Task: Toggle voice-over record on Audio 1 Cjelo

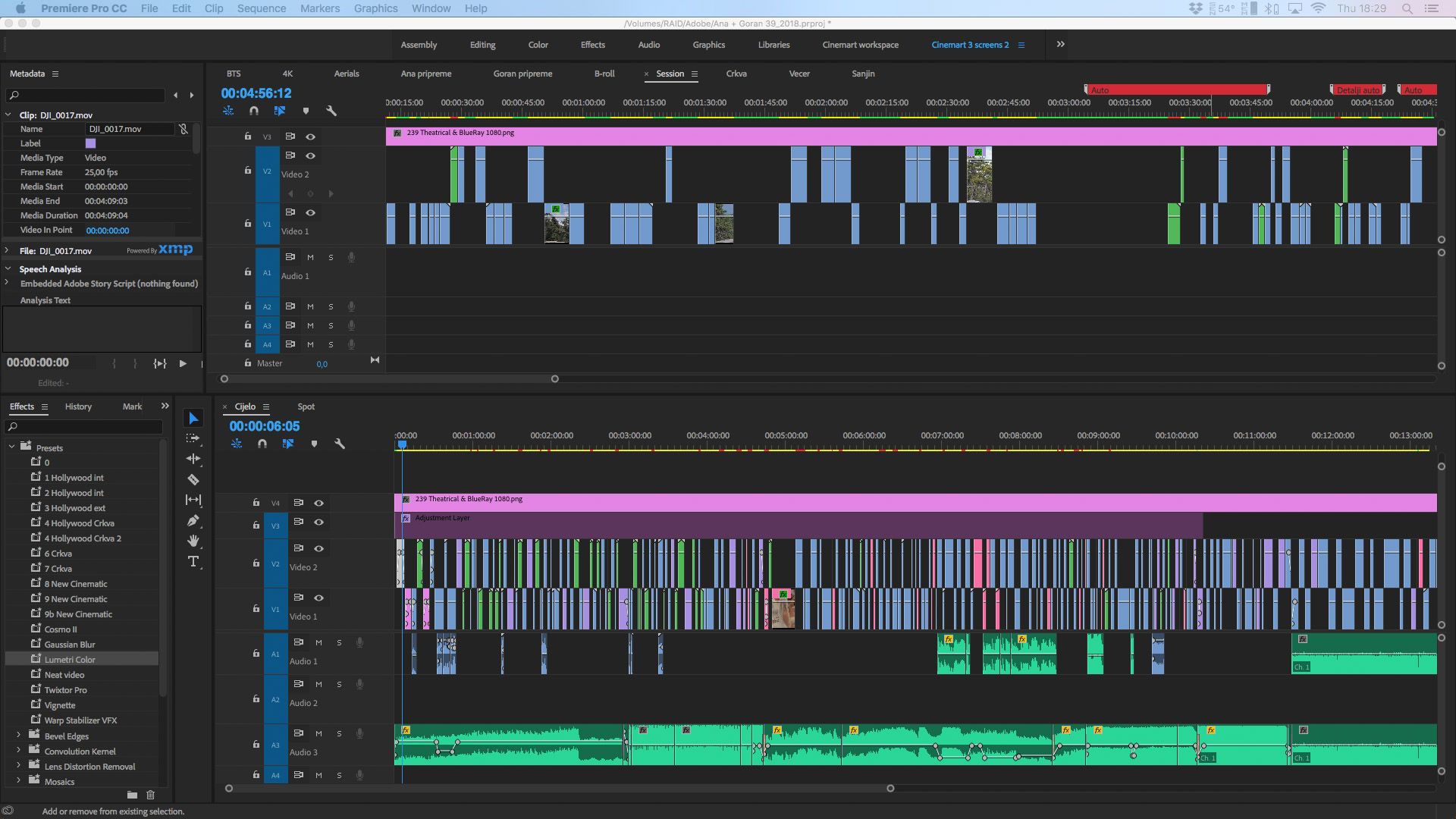Action: pos(359,642)
